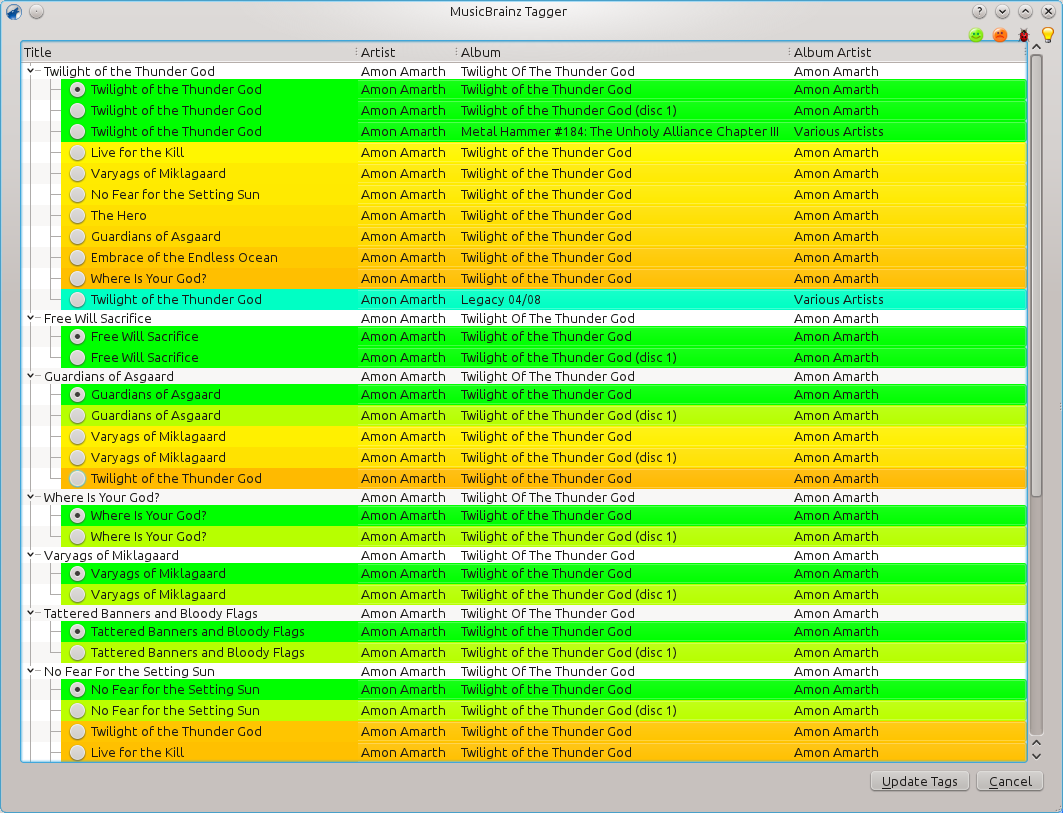The width and height of the screenshot is (1063, 813).
Task: Toggle the on-all-desktops pin button in titlebar
Action: pos(37,12)
